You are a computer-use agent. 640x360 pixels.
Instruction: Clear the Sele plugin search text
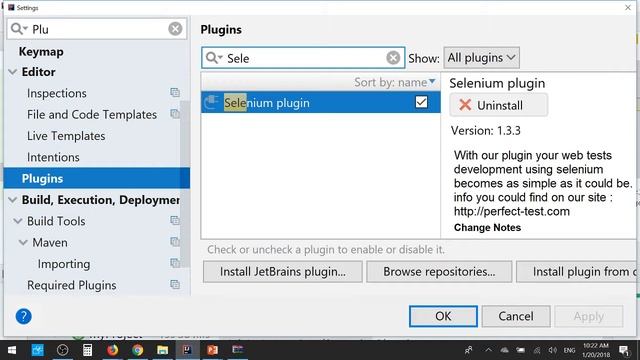(393, 58)
